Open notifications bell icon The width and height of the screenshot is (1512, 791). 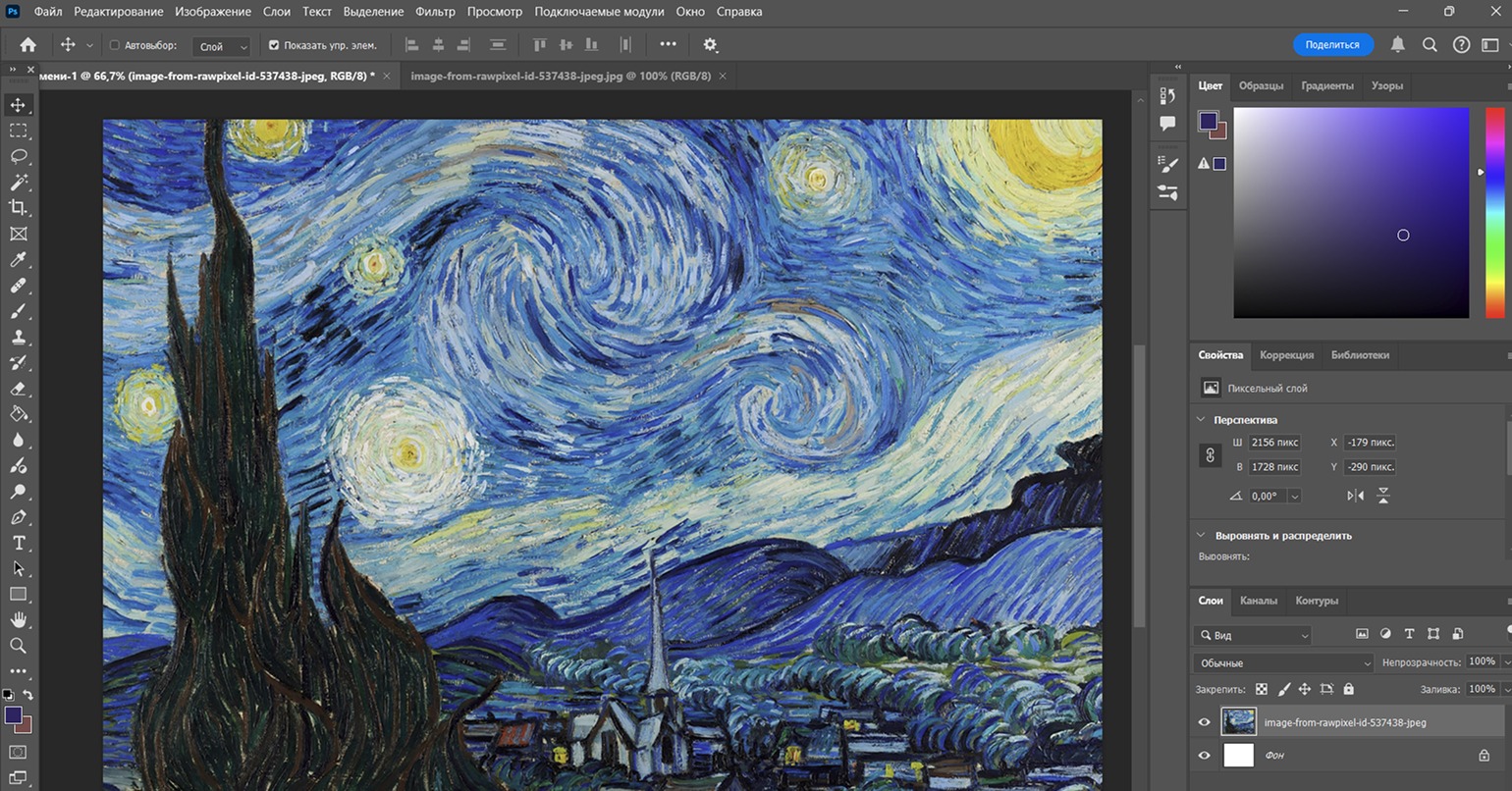pos(1397,44)
